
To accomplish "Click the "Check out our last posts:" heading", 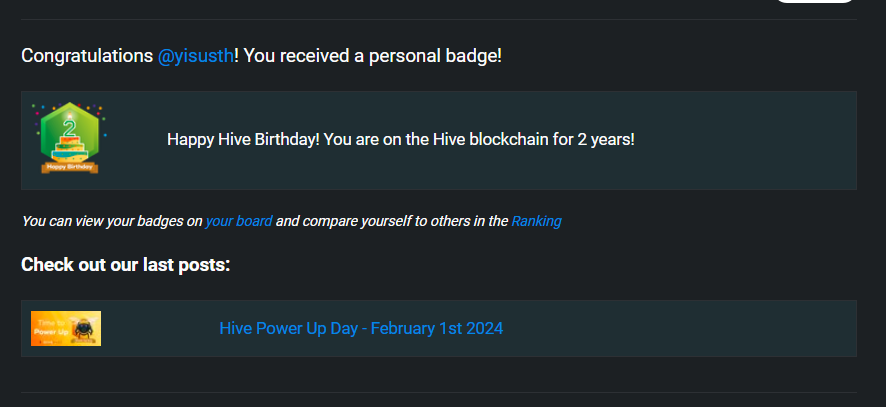I will click(x=125, y=265).
